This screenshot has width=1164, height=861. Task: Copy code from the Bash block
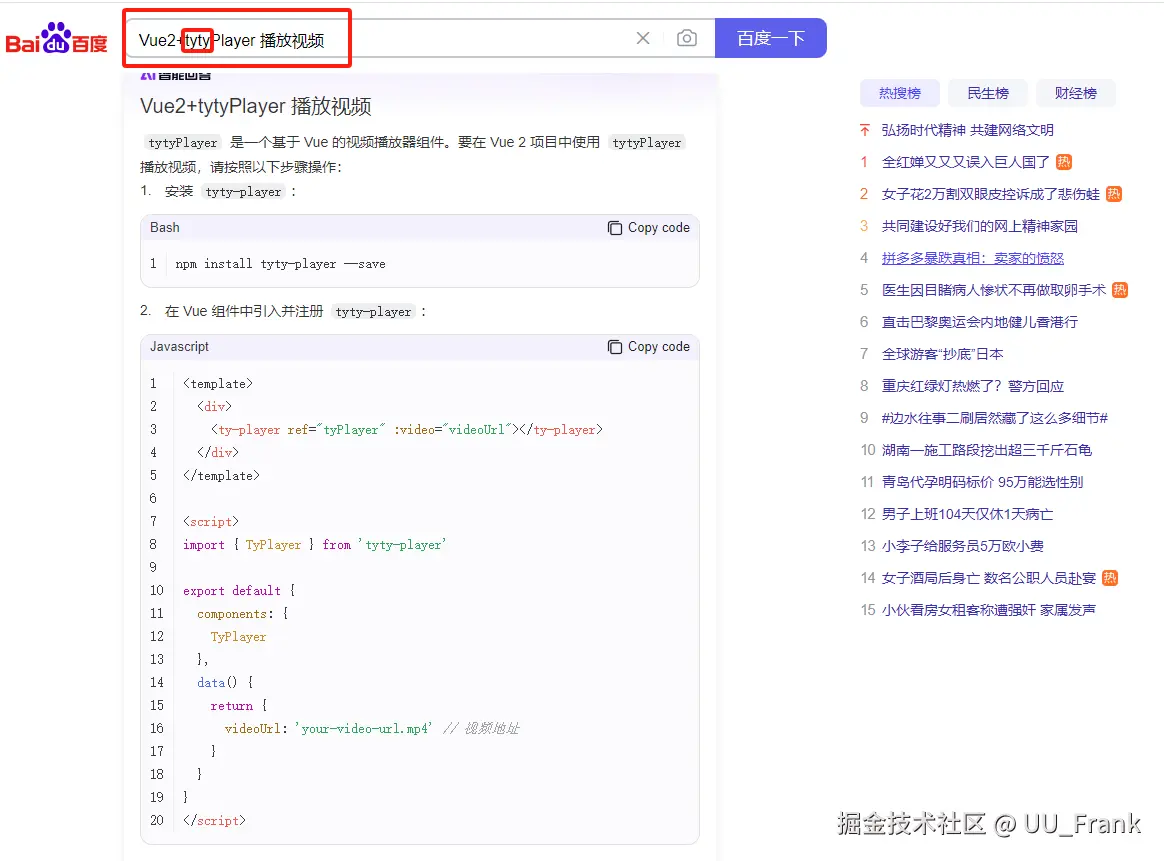pos(649,228)
